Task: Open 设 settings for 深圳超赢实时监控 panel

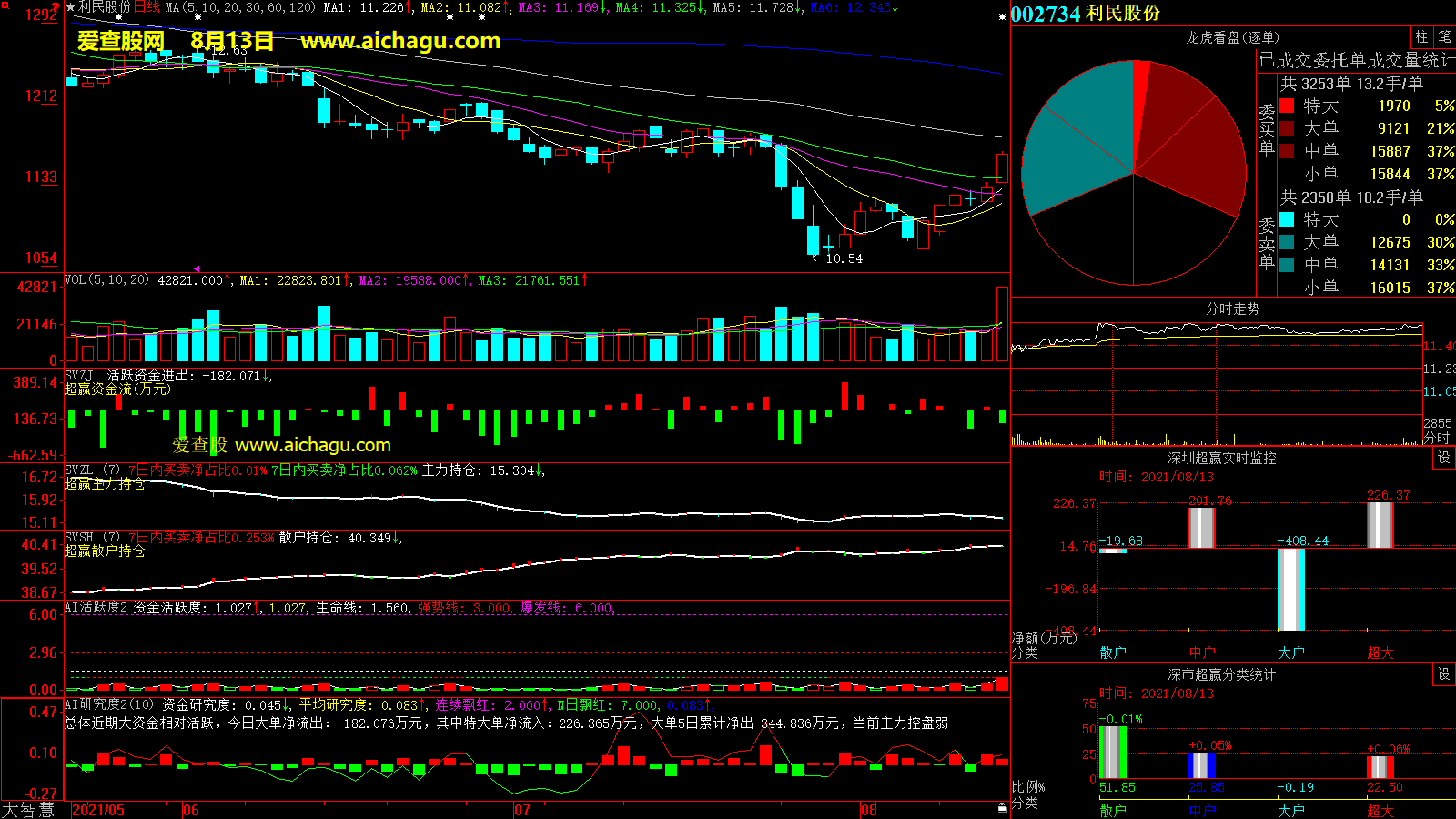Action: (x=1444, y=458)
